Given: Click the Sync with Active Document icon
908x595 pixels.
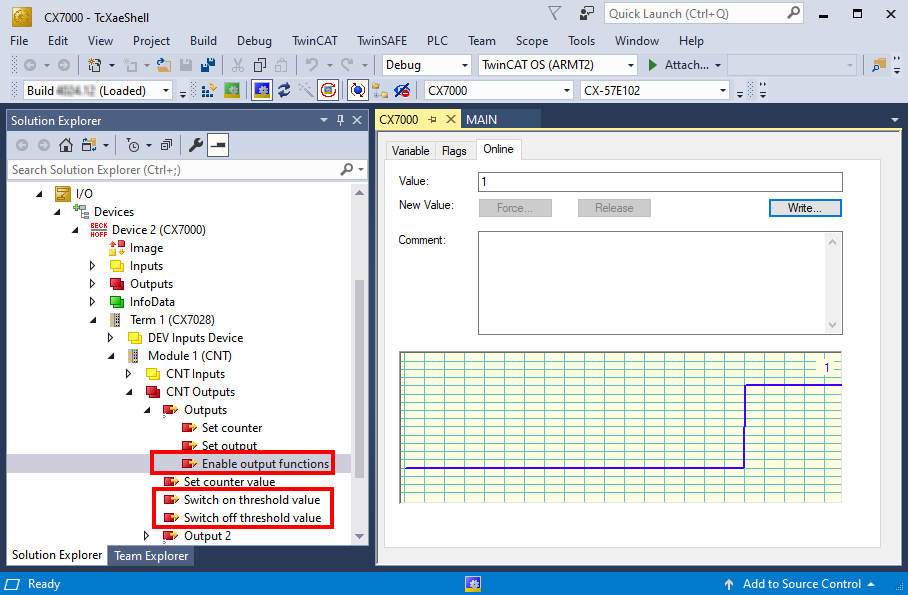Looking at the screenshot, I should point(89,145).
